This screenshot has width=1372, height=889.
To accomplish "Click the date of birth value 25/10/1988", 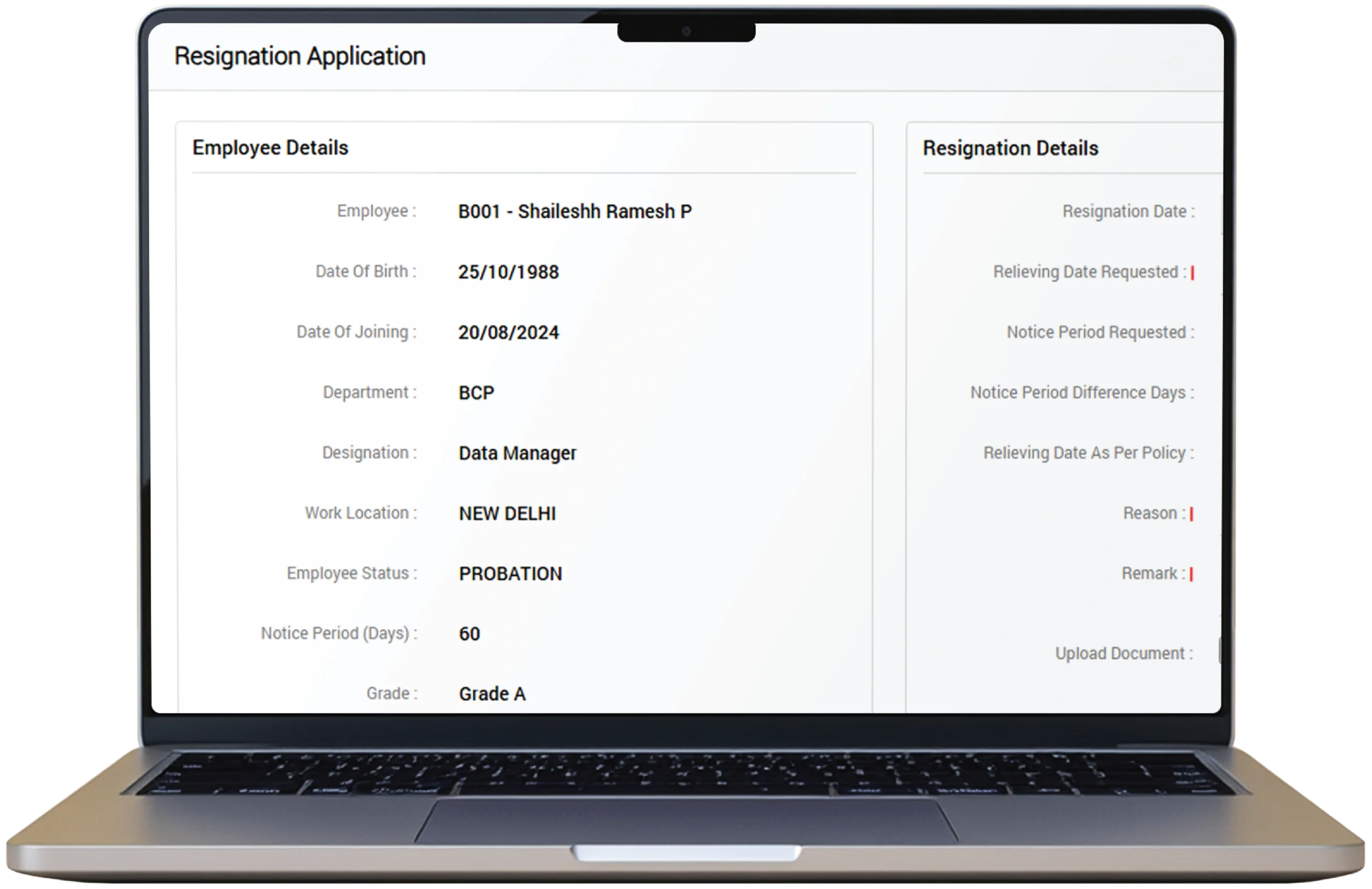I will pyautogui.click(x=508, y=272).
